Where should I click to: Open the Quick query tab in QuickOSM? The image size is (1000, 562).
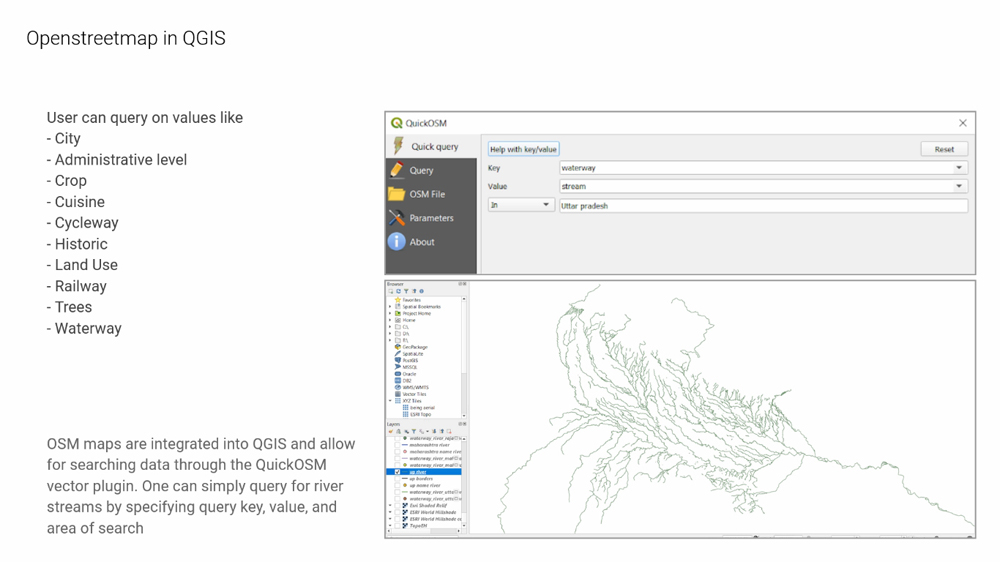433,147
